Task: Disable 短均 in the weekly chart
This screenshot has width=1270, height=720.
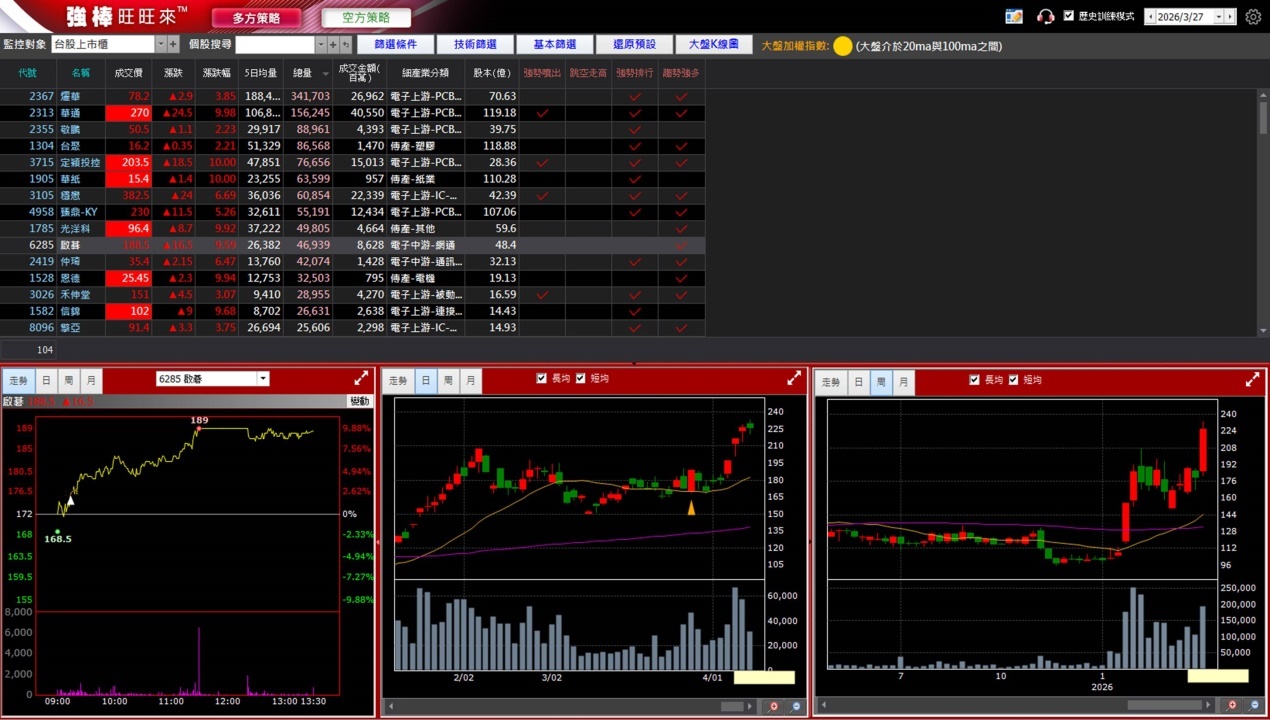Action: pos(1013,380)
